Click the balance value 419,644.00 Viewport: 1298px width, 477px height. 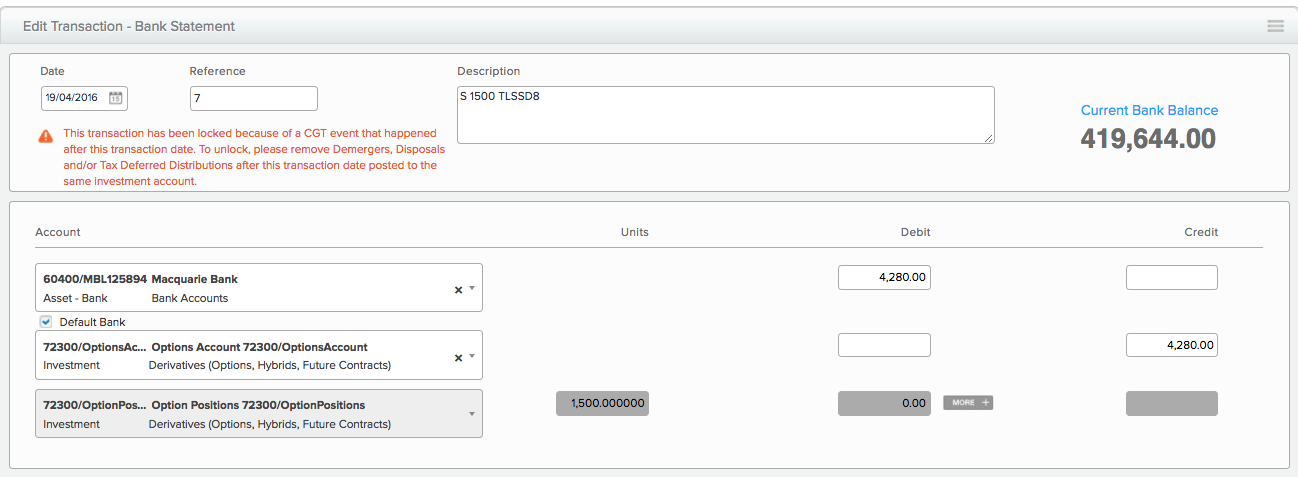click(x=1148, y=138)
